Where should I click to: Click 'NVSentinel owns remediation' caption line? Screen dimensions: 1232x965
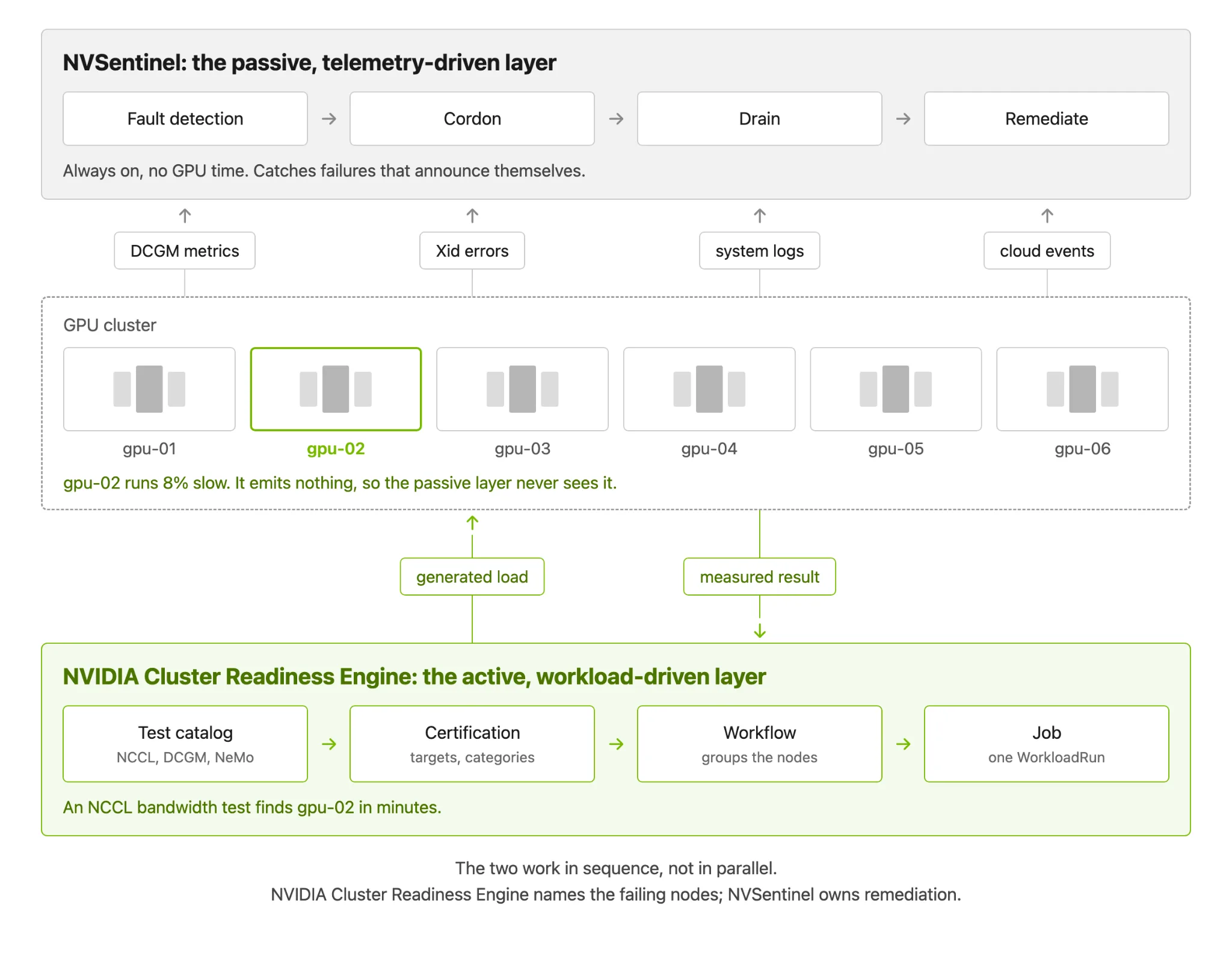tap(616, 895)
